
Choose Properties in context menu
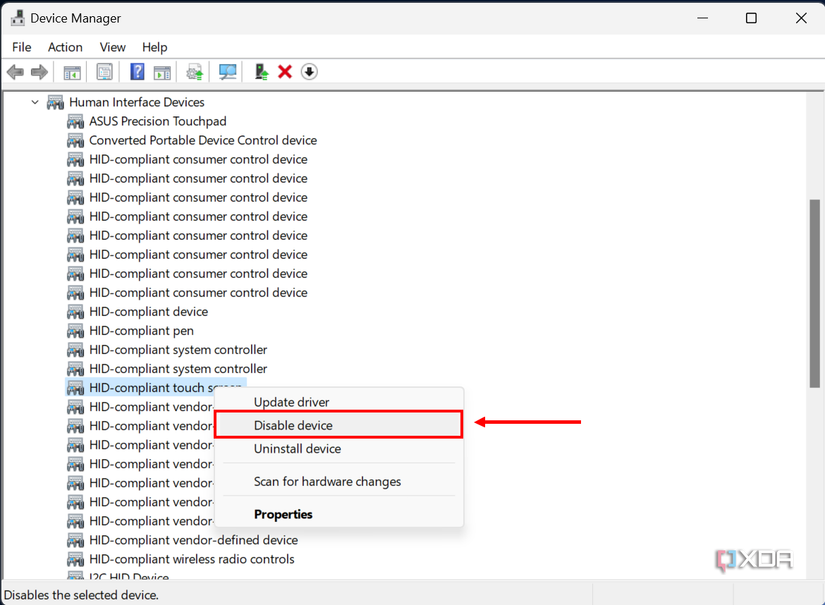tap(339, 514)
